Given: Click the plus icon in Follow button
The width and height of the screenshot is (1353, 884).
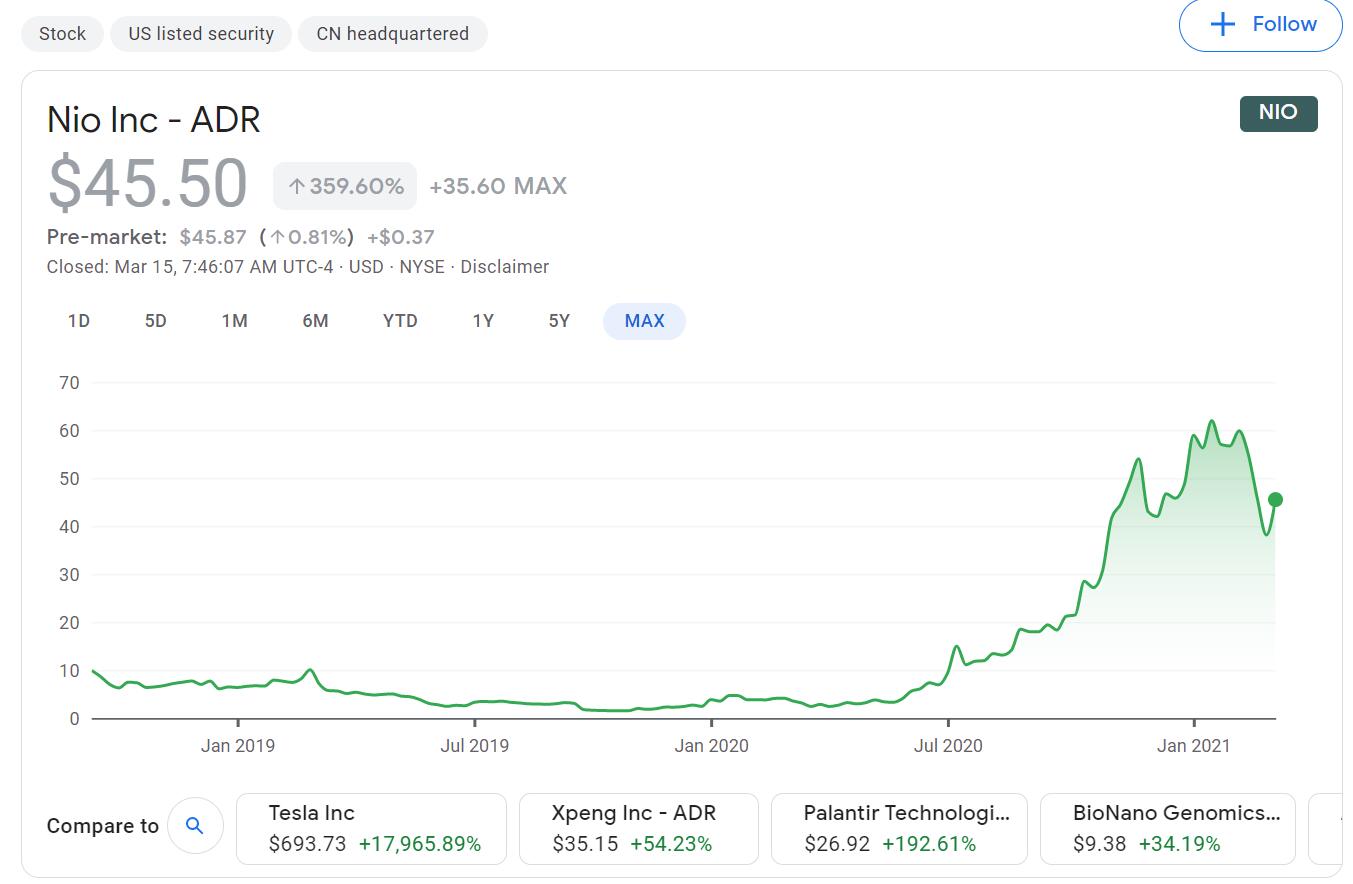Looking at the screenshot, I should [1222, 24].
